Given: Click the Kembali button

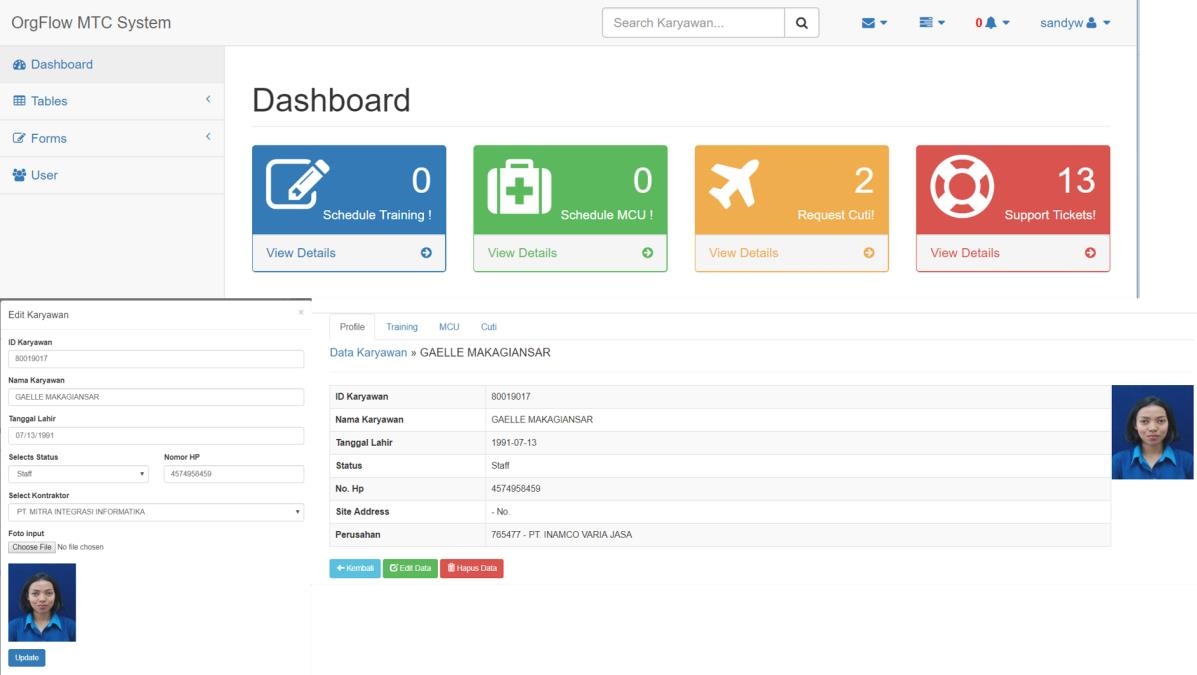Looking at the screenshot, I should [355, 568].
